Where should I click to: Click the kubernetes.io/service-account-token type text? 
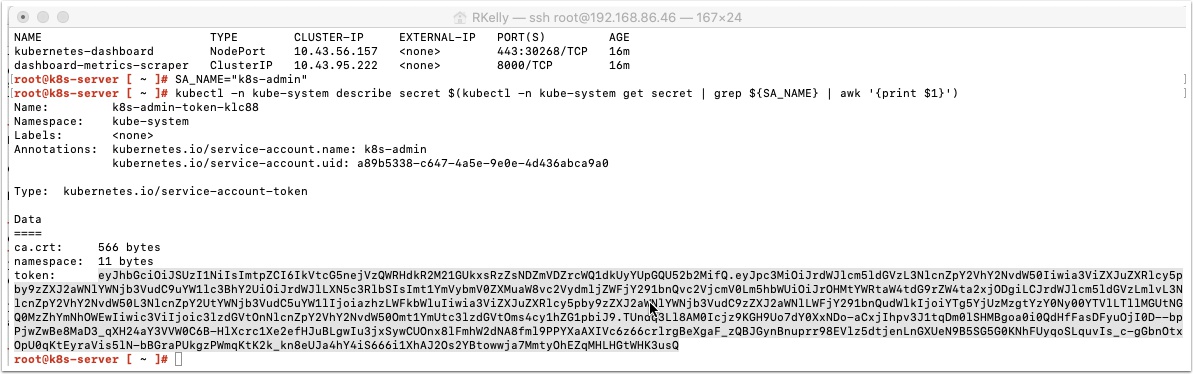(185, 192)
